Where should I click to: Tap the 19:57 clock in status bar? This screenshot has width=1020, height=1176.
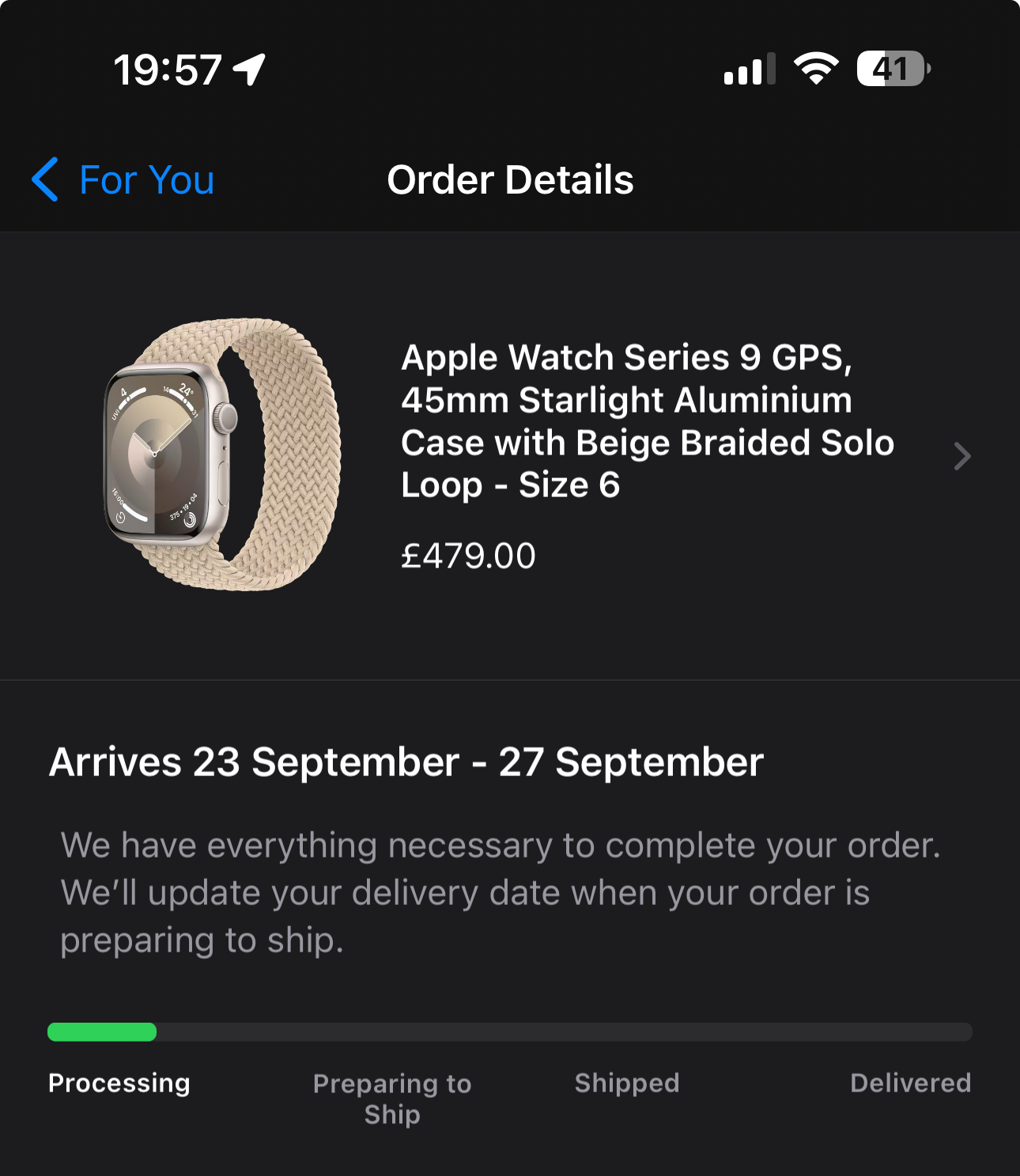point(168,70)
